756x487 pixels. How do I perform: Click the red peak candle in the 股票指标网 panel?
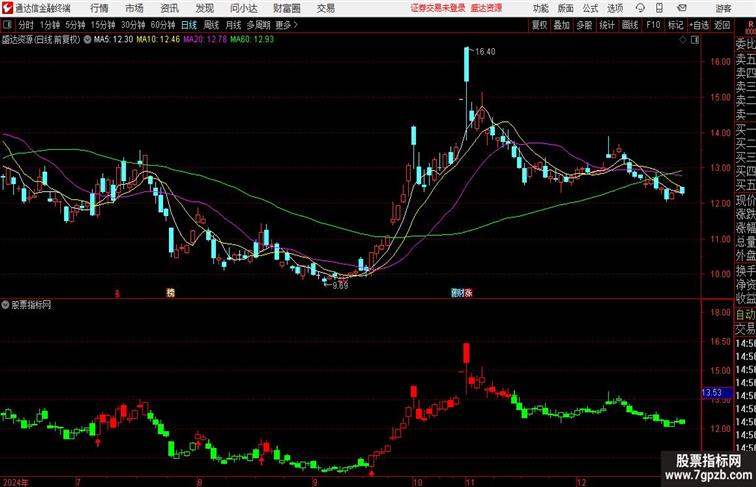(x=466, y=353)
